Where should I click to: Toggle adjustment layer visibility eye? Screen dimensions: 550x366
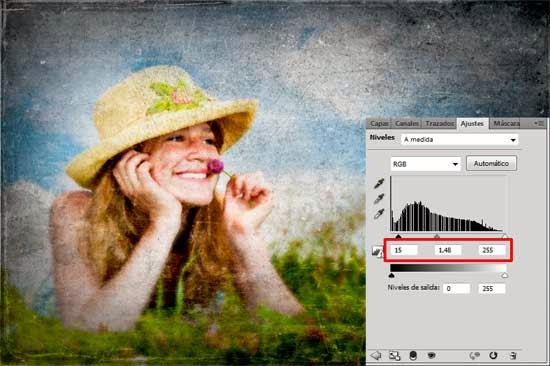pos(432,355)
